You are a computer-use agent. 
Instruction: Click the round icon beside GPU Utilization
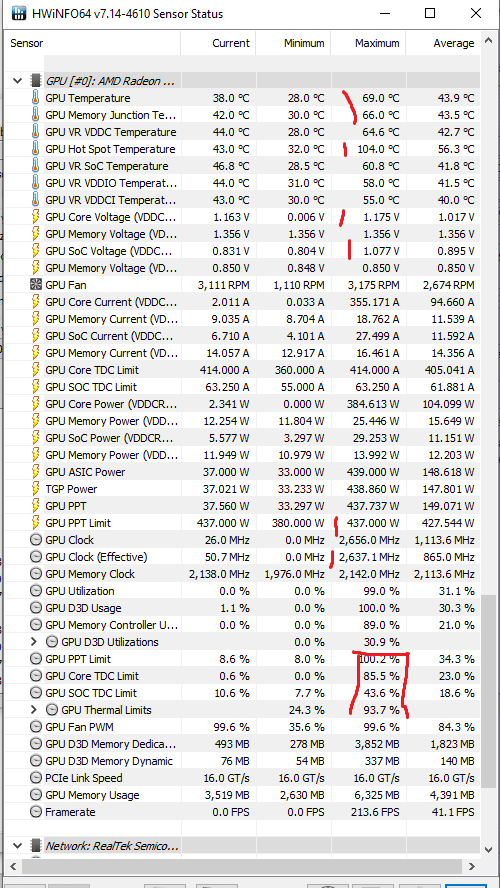36,591
